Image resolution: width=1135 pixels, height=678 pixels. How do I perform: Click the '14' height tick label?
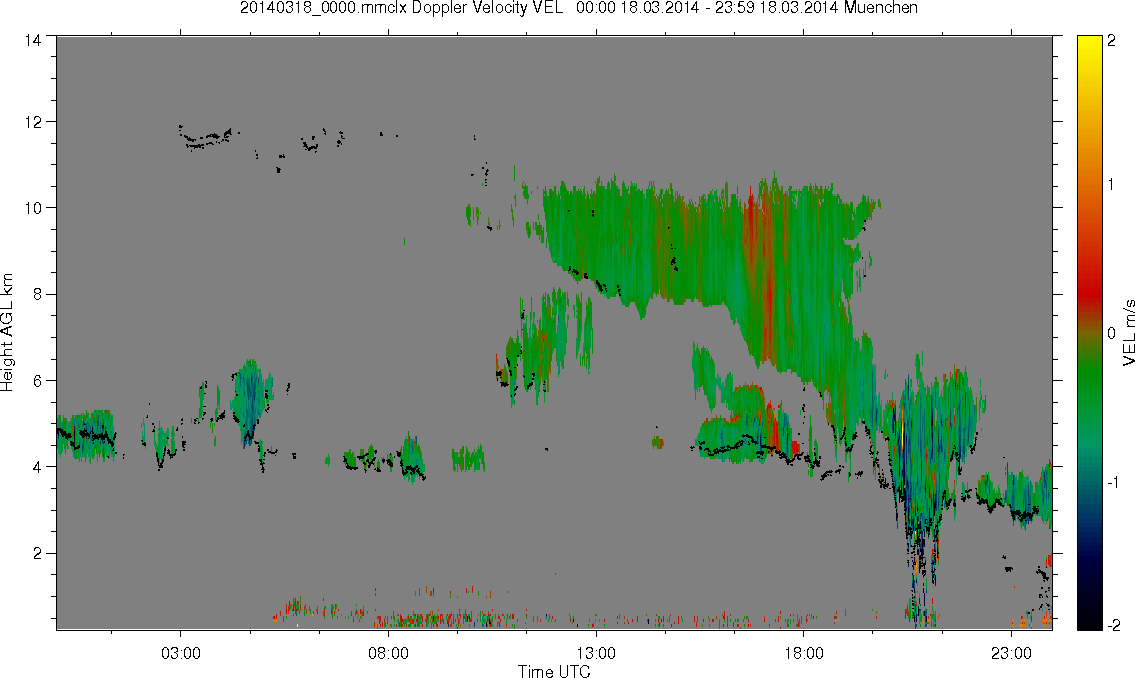click(x=33, y=41)
